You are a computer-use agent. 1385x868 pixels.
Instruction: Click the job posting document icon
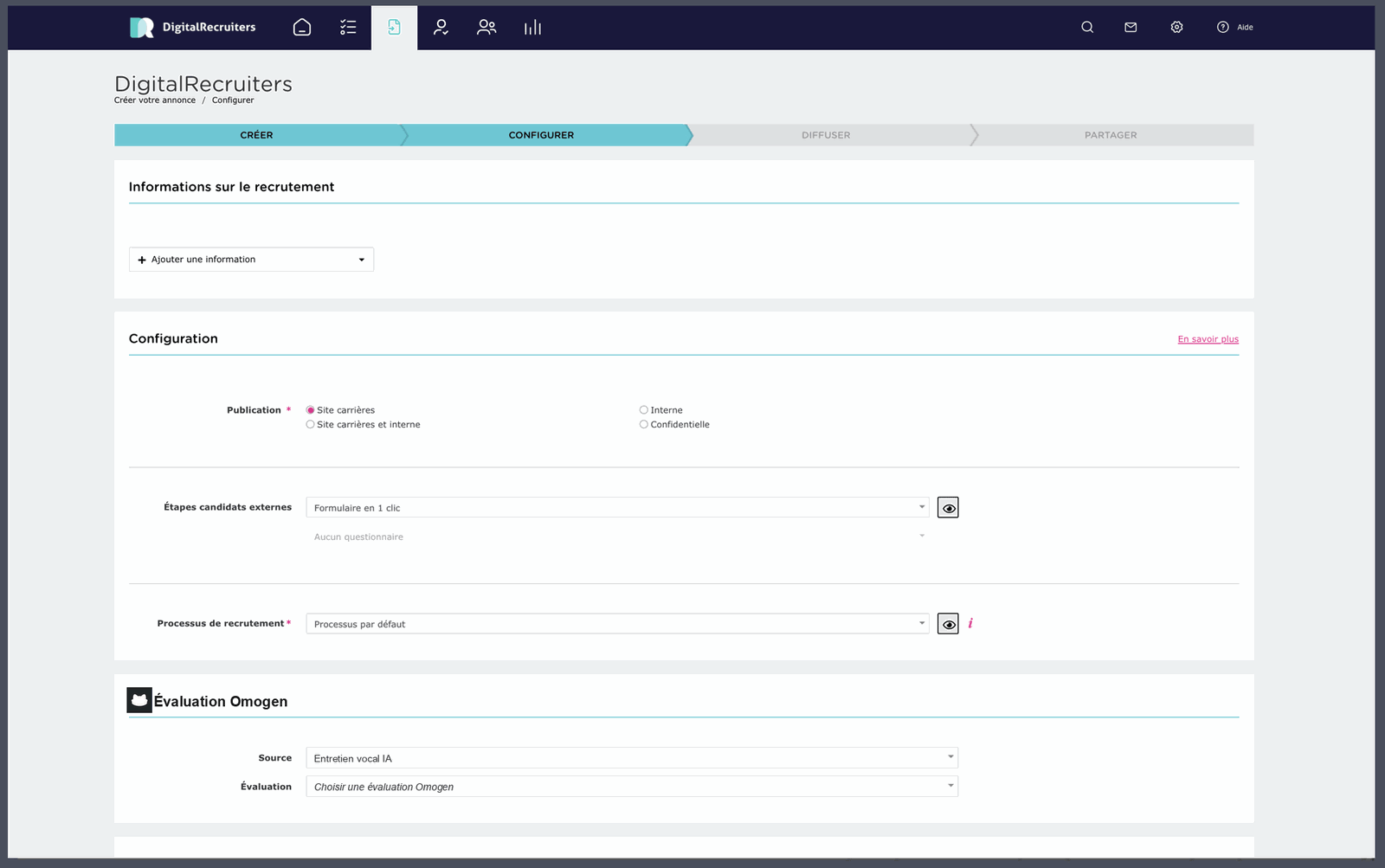394,28
